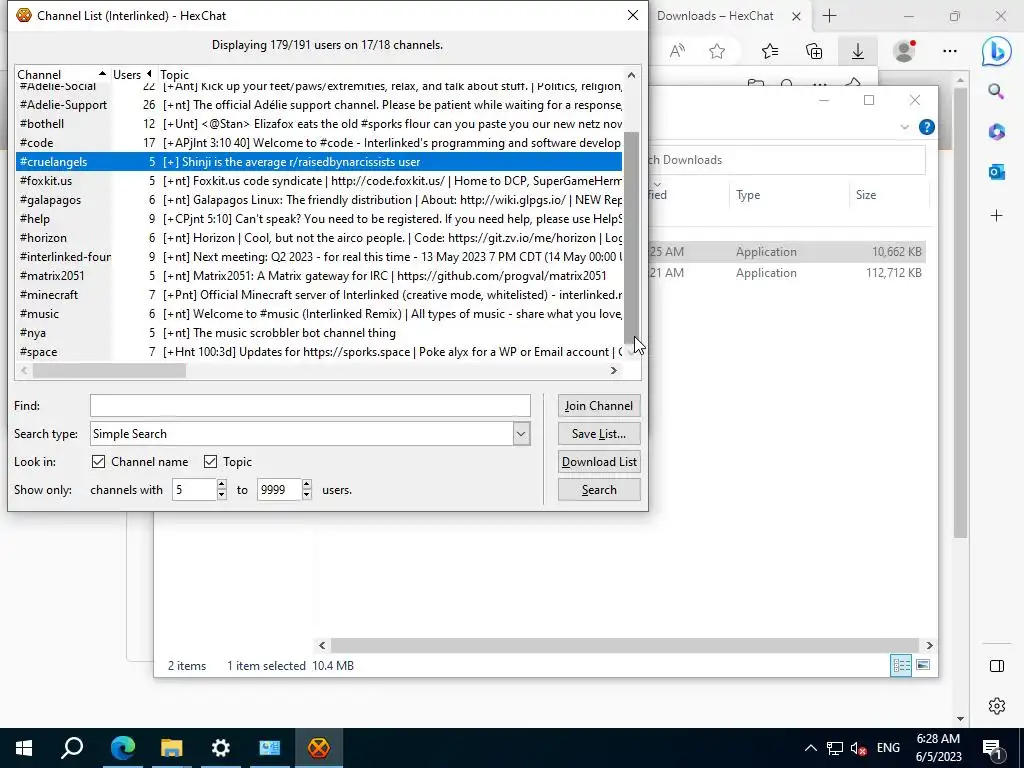Sort list by Users column header
The image size is (1024, 768).
133,74
